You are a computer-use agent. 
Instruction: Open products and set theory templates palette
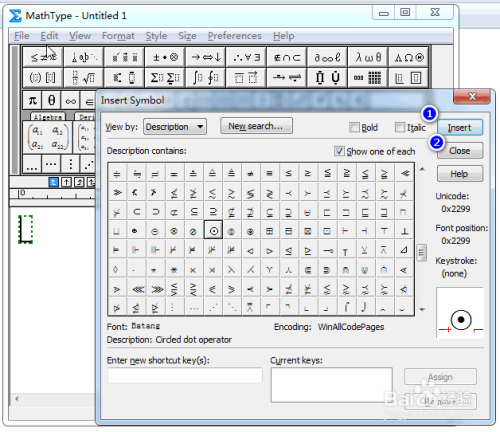(328, 78)
